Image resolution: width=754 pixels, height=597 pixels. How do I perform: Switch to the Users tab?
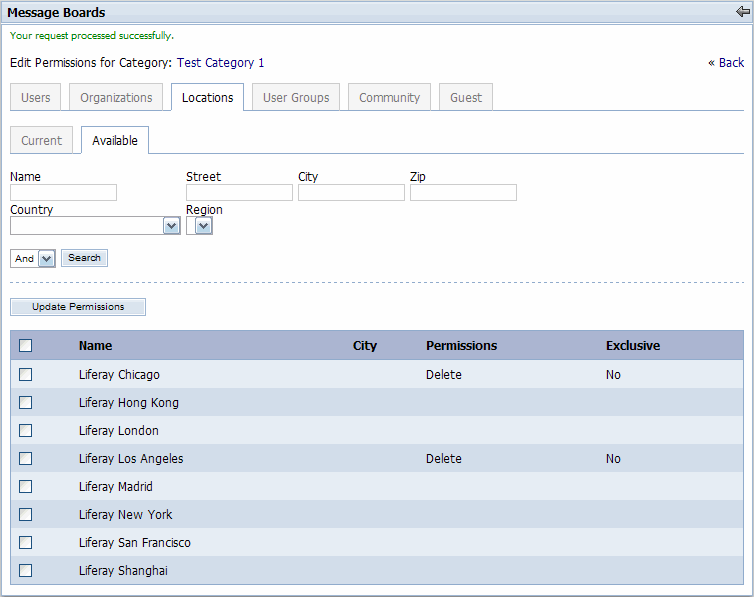[x=36, y=98]
